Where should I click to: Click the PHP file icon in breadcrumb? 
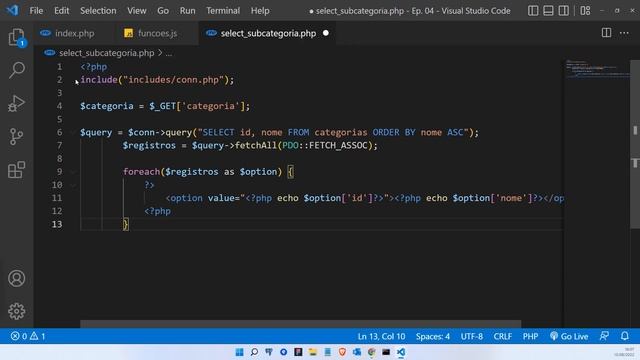50,53
